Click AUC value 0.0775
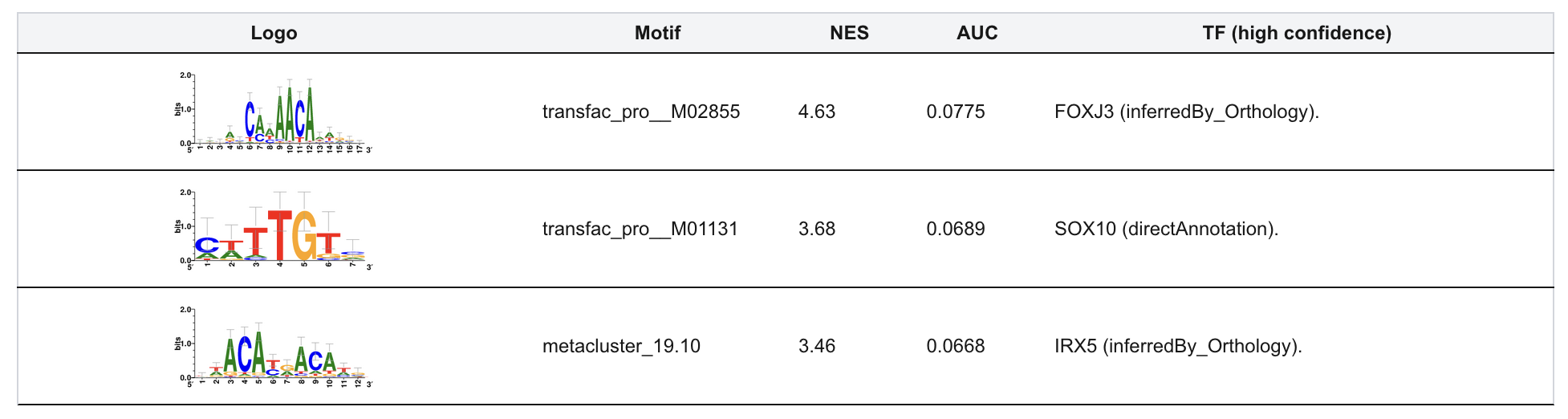This screenshot has width=1568, height=419. (955, 112)
